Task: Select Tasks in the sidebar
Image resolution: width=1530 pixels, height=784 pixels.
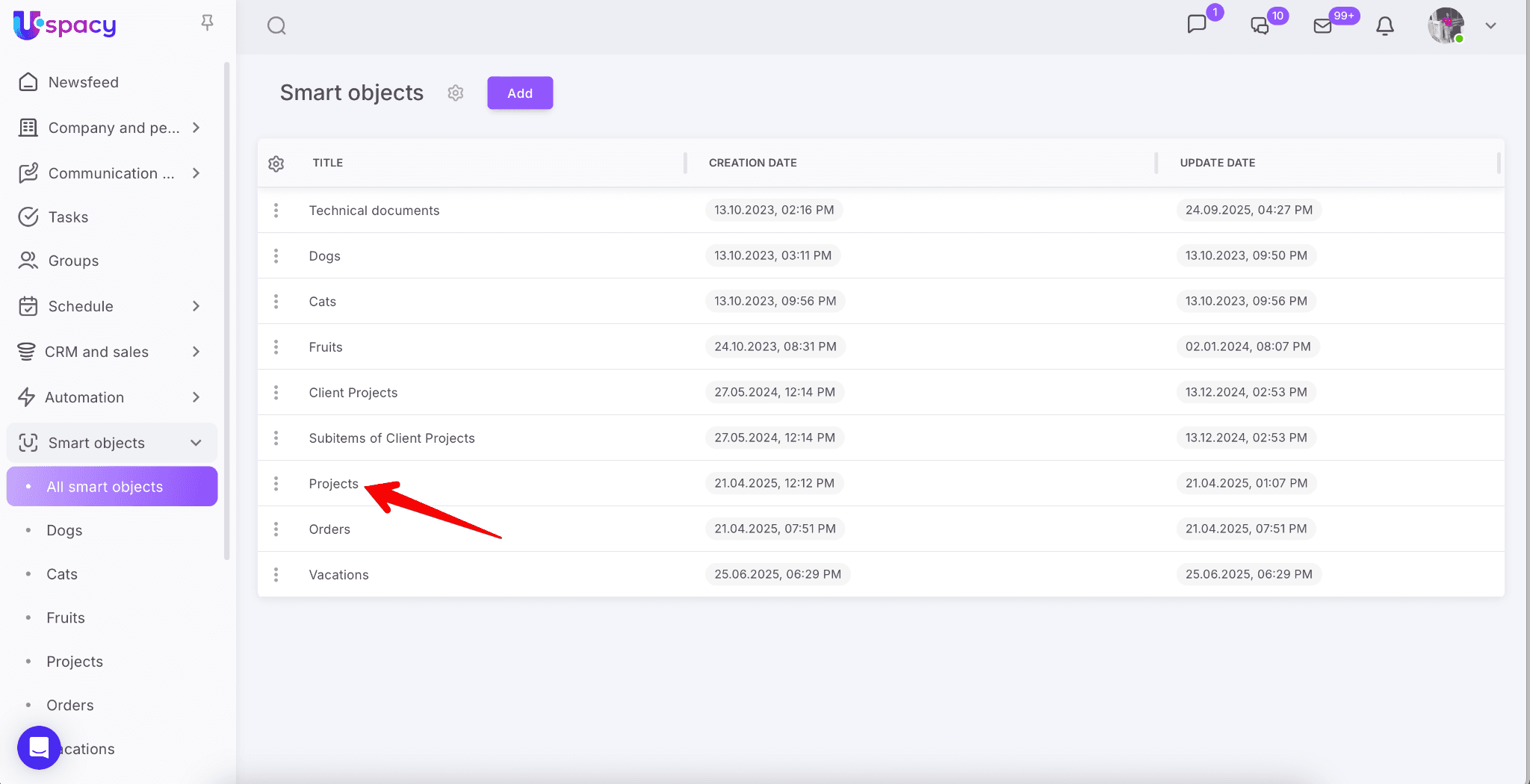Action: pyautogui.click(x=68, y=217)
